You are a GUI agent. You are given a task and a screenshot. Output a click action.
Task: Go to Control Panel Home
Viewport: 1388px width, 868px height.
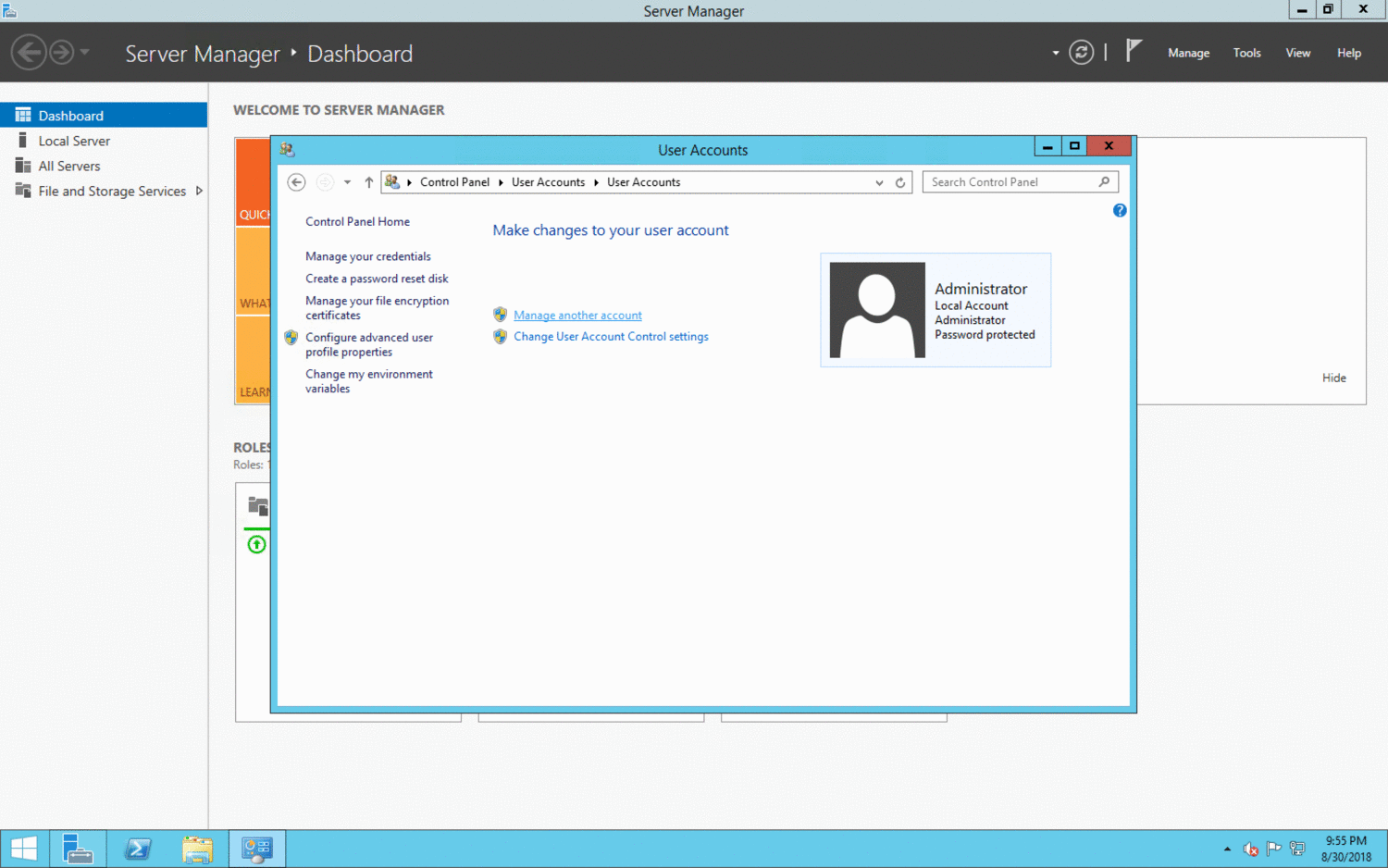[357, 221]
